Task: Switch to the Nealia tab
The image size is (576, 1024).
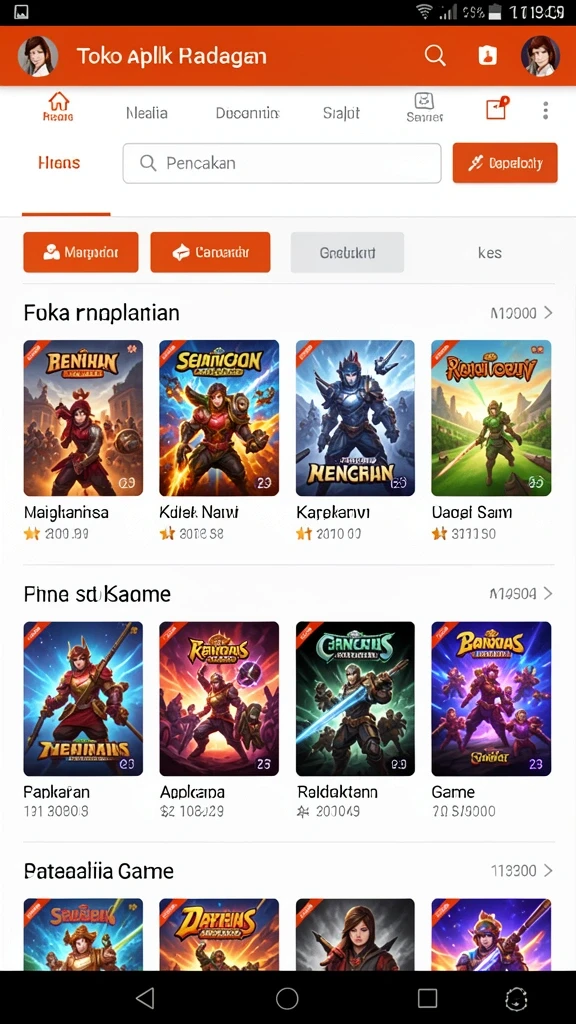Action: click(x=146, y=113)
